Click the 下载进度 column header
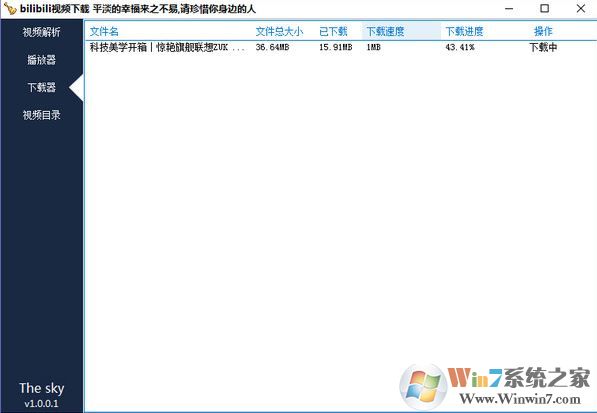Viewport: 597px width, 413px height. 464,32
